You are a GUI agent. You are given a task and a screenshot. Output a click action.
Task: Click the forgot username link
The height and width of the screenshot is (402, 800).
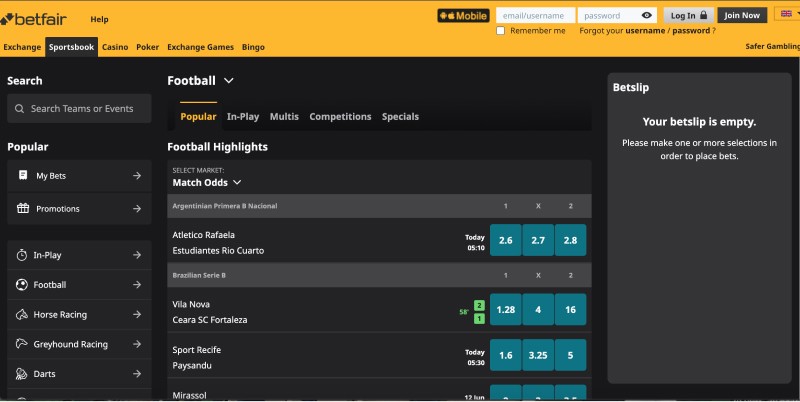pos(645,31)
